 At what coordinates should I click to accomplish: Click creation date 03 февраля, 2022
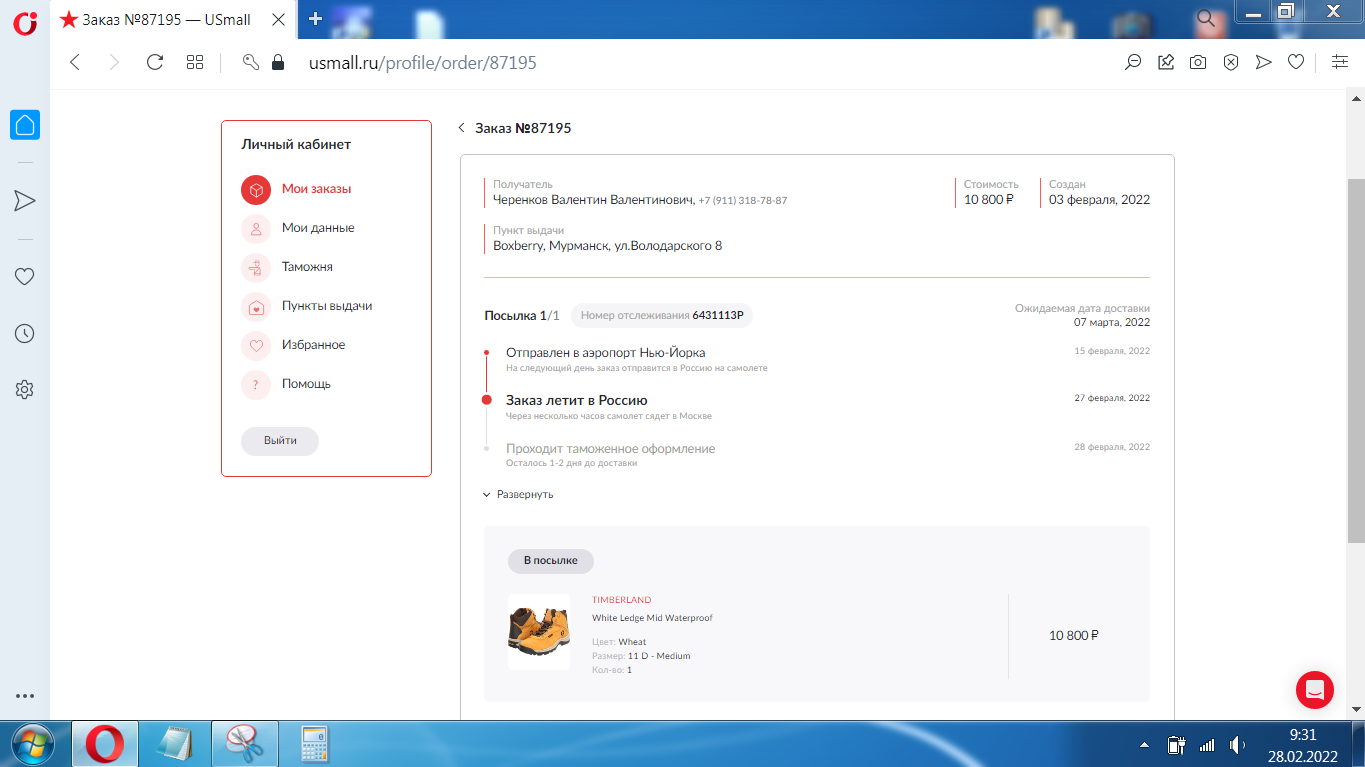(1100, 200)
